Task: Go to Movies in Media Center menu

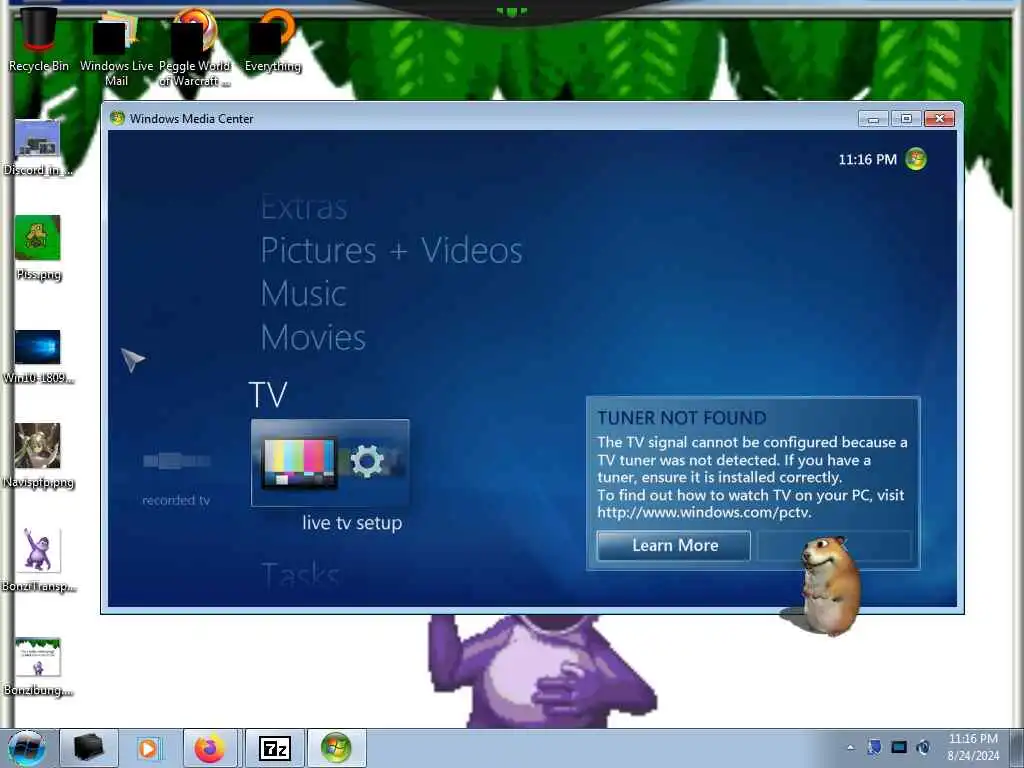Action: tap(313, 337)
